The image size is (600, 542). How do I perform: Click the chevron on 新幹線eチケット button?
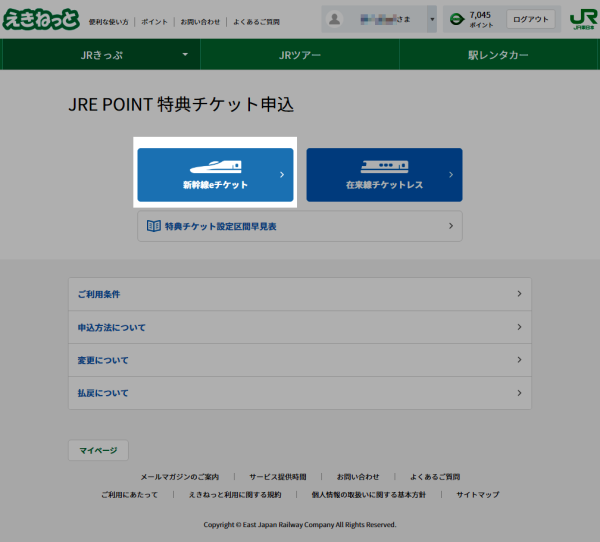[x=282, y=175]
